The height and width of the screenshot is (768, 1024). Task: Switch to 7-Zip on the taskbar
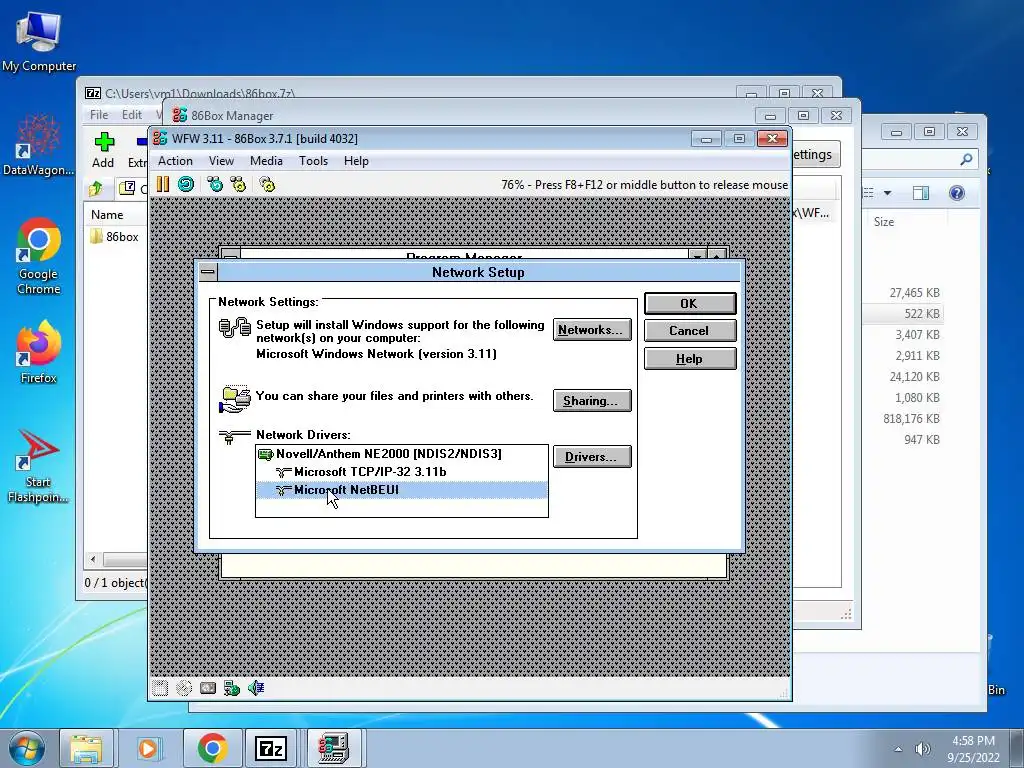tap(272, 748)
